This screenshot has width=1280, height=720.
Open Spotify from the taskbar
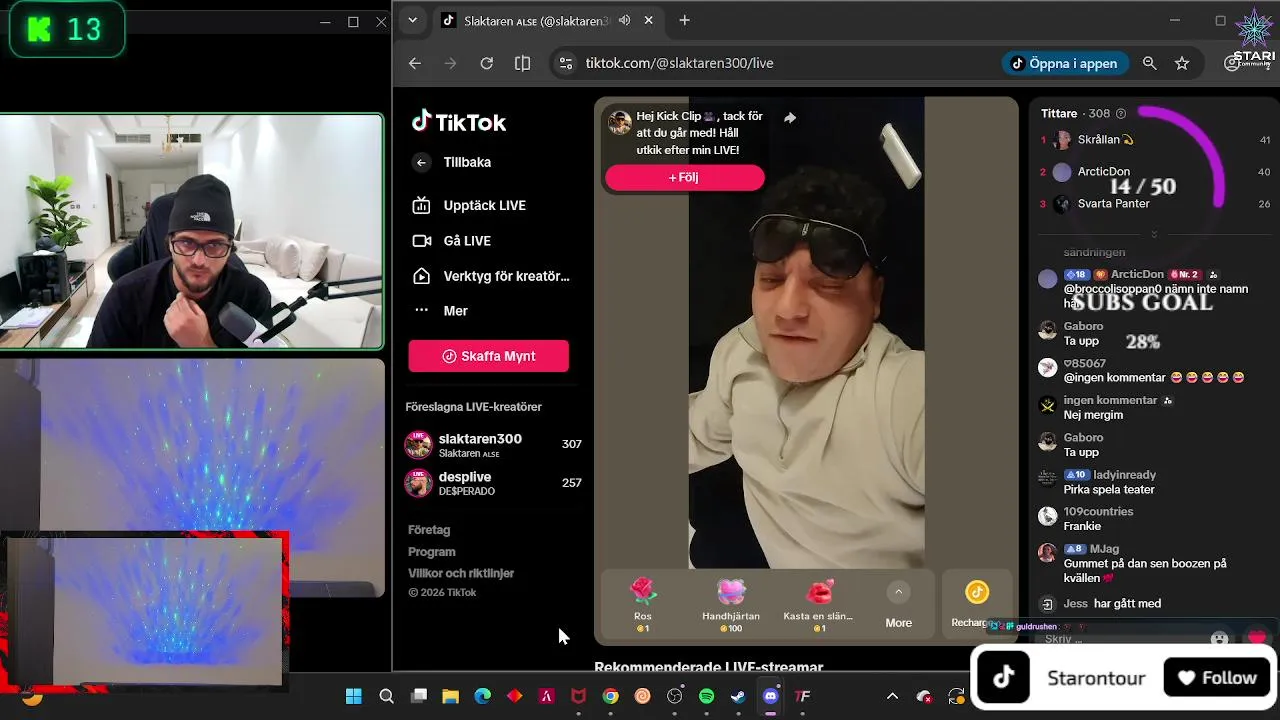[706, 696]
